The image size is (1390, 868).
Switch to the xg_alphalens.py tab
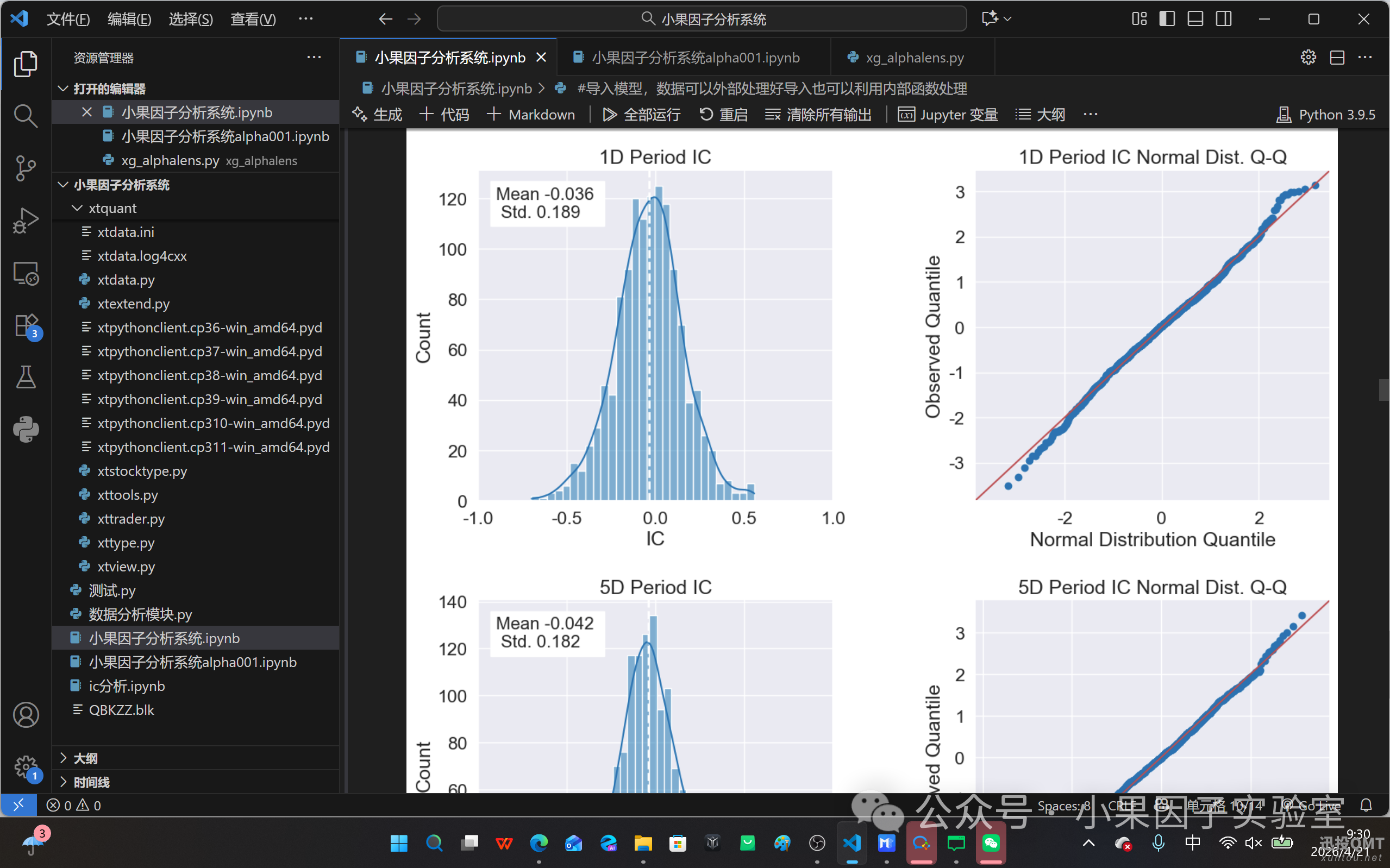(913, 58)
